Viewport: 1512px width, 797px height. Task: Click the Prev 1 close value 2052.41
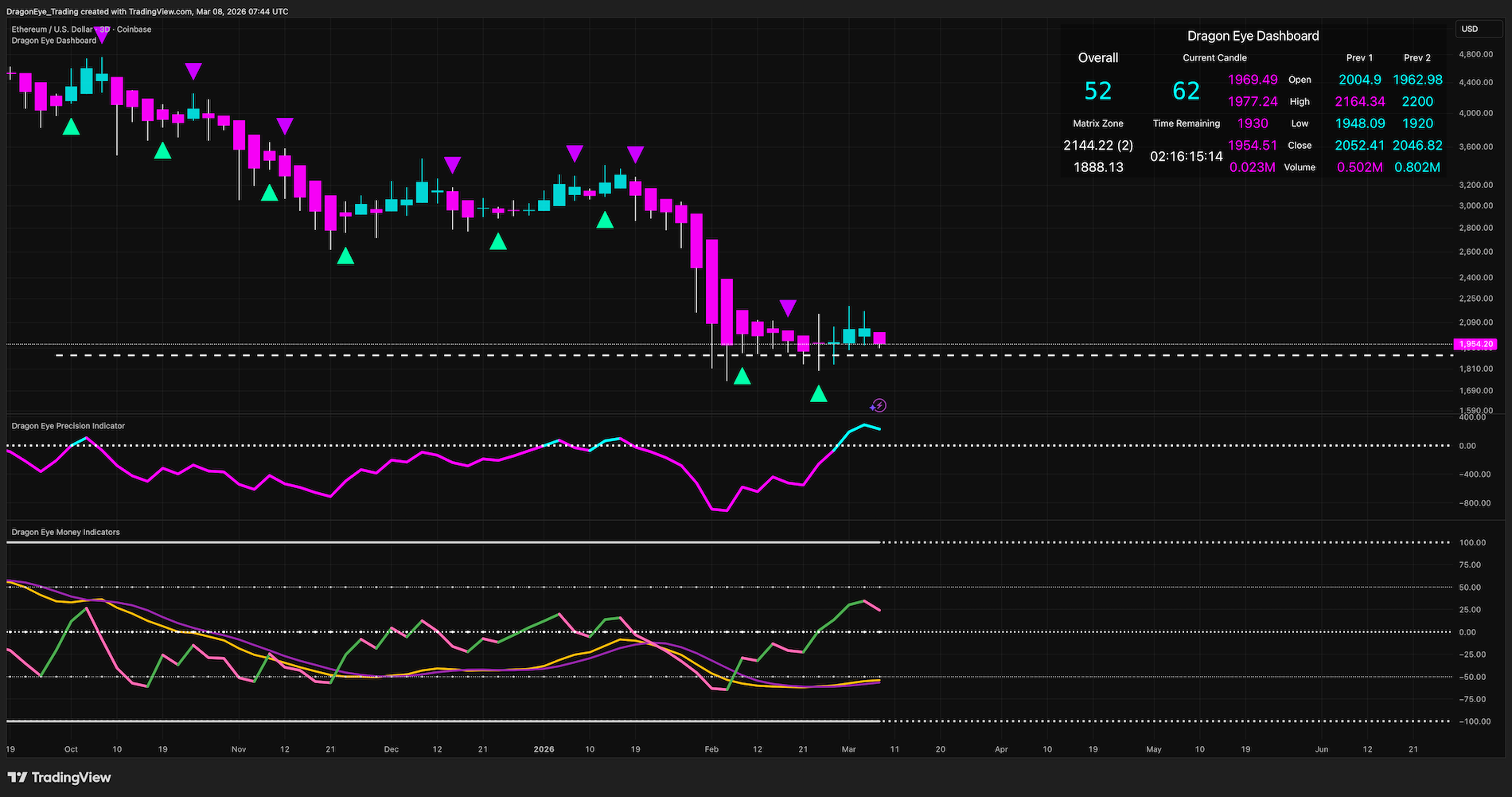click(1360, 145)
